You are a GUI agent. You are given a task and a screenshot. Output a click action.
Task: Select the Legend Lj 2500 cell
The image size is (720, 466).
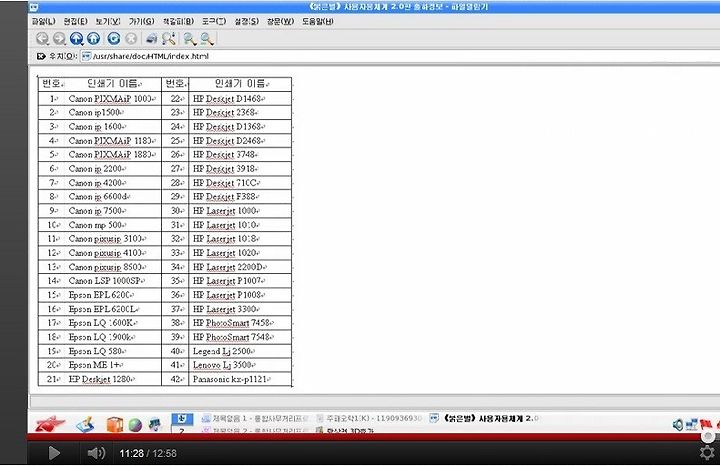click(240, 351)
